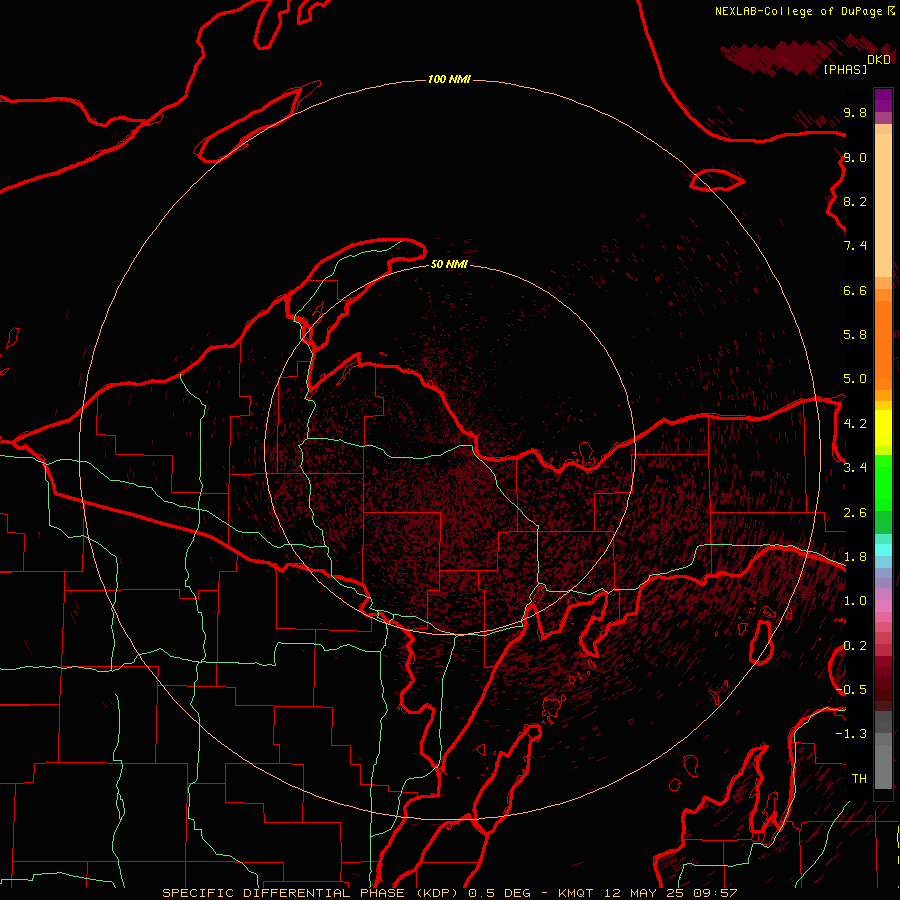Screen dimensions: 900x900
Task: Pick the purple segment topping the color bar
Action: pos(883,100)
